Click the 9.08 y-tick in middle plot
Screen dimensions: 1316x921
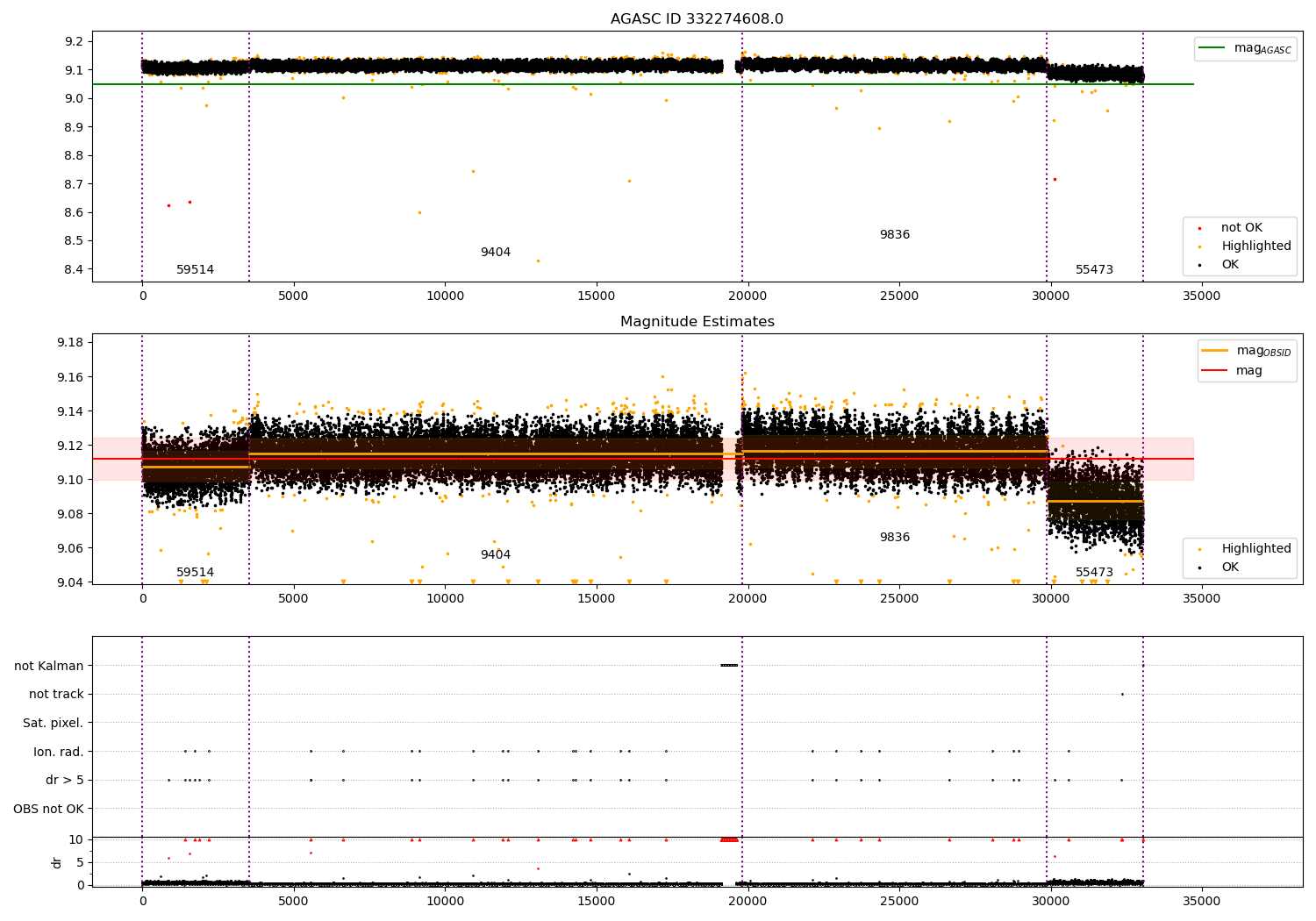tap(71, 514)
